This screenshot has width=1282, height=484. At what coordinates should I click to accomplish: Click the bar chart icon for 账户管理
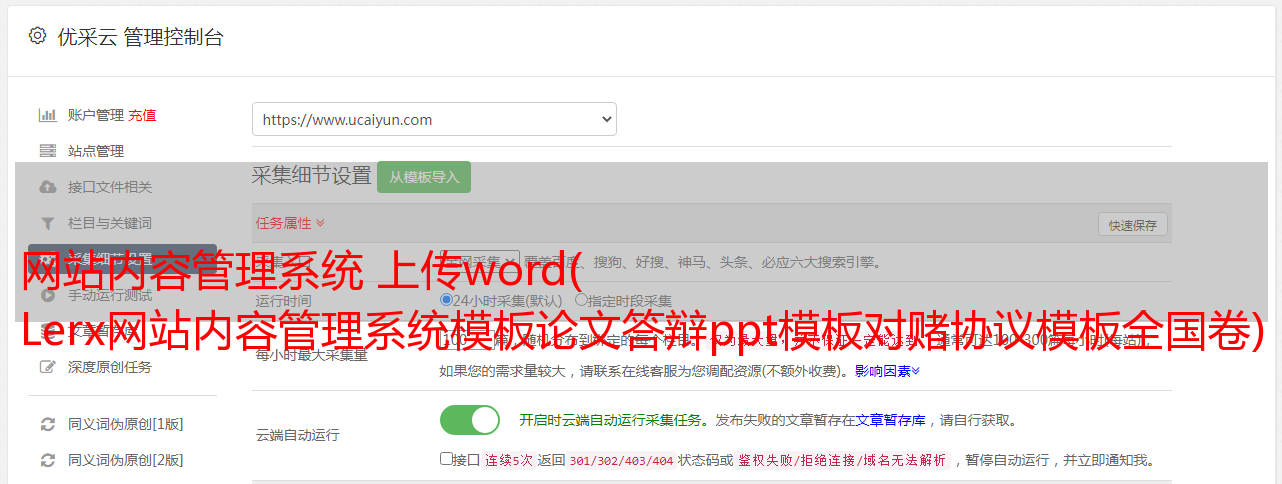[x=47, y=115]
